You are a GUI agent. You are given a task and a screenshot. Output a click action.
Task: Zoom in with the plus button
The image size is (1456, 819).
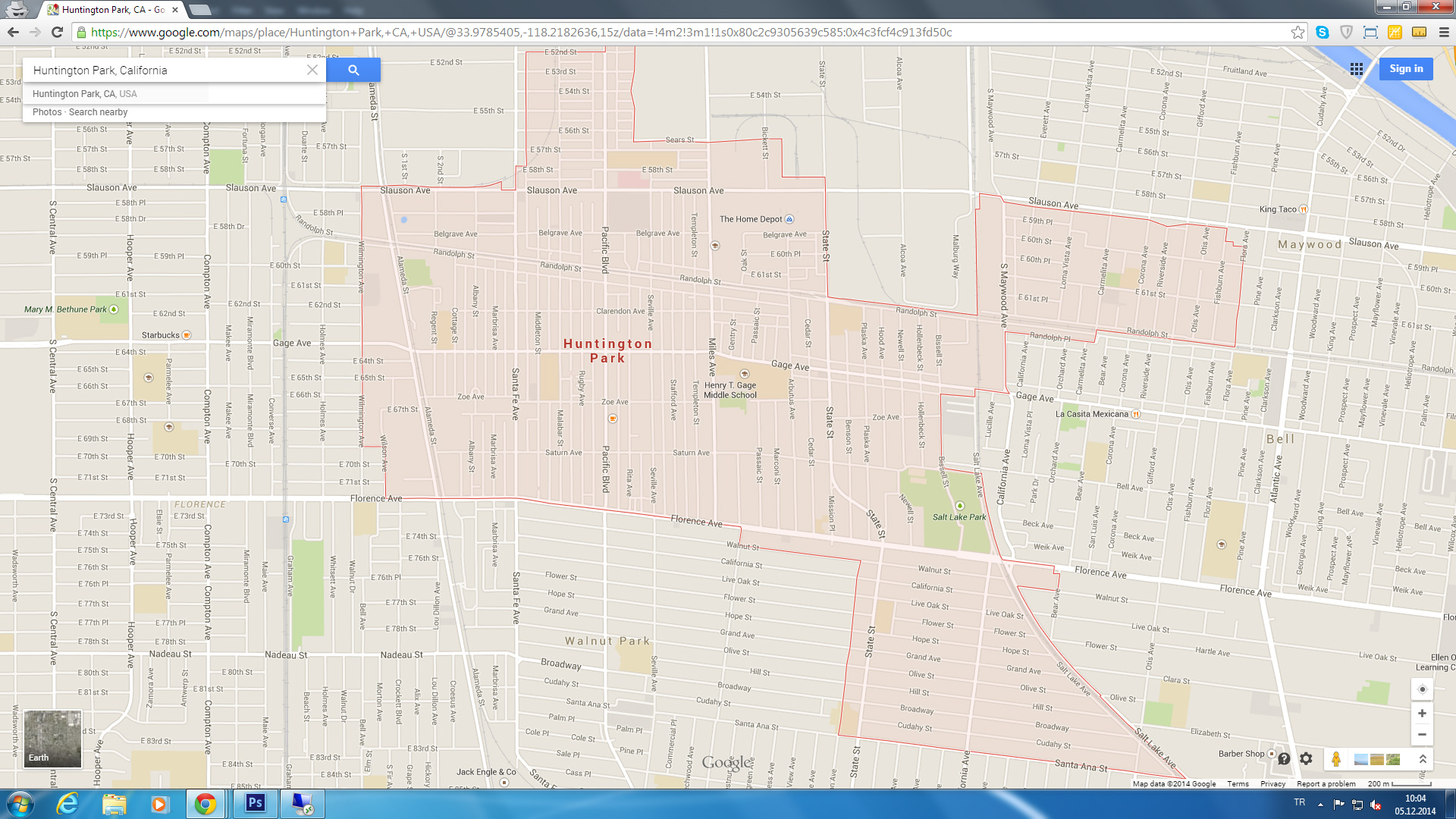[x=1422, y=714]
